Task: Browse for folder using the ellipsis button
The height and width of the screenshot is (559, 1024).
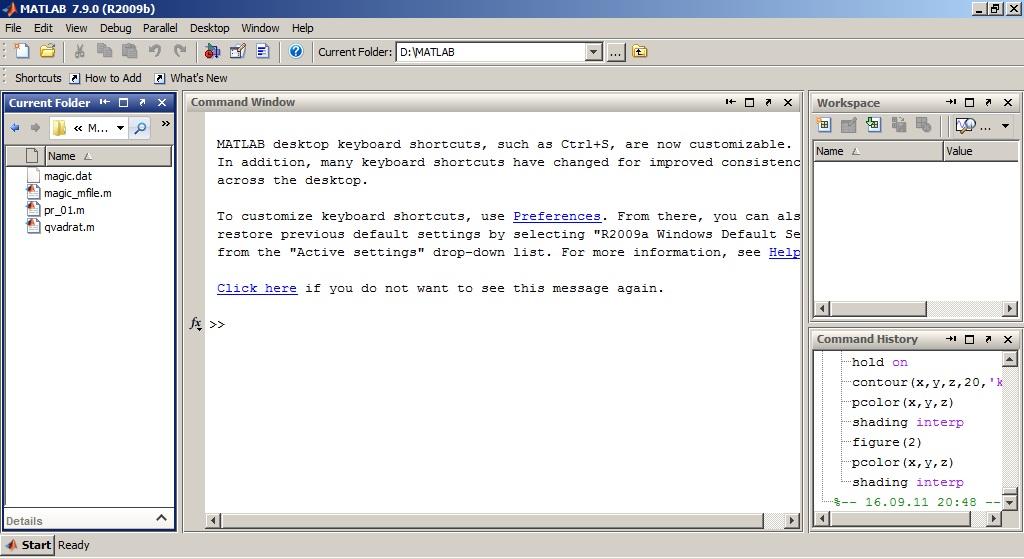Action: click(615, 52)
